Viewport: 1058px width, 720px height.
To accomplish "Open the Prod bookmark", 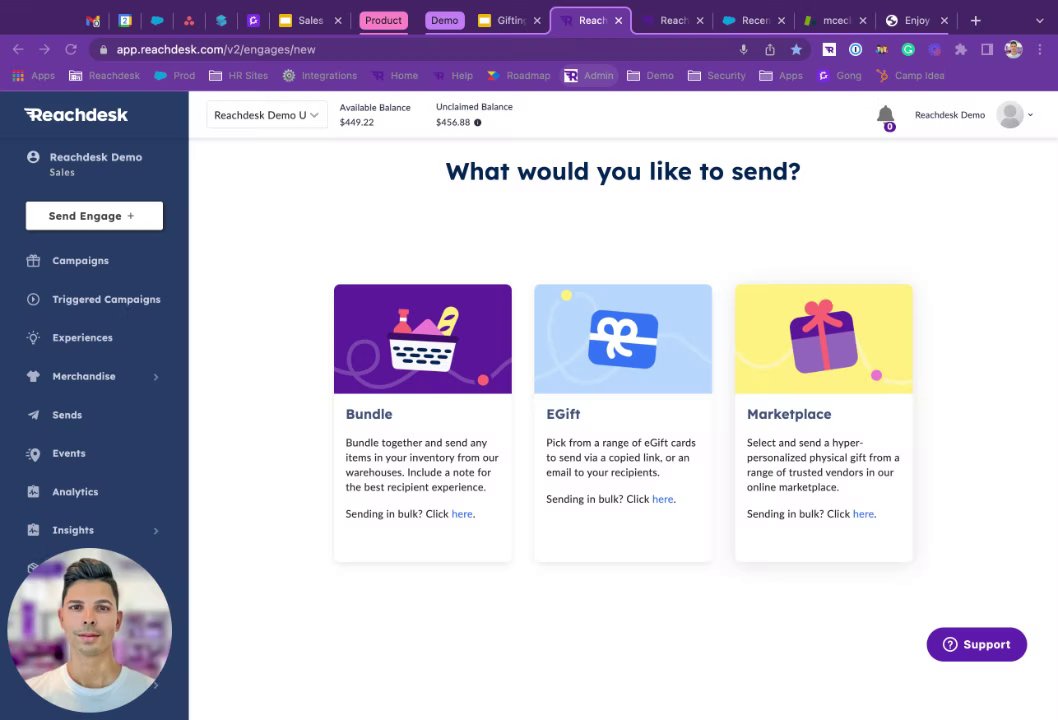I will 175,76.
